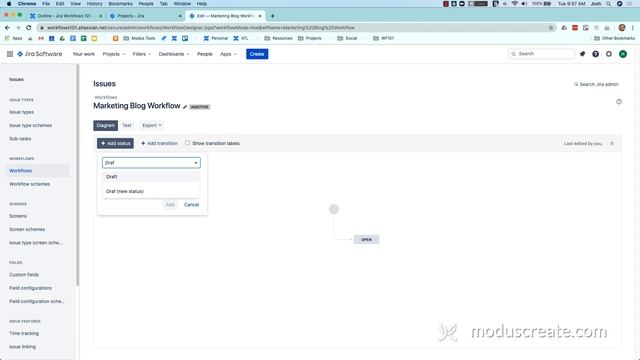Viewport: 640px width, 360px height.
Task: Click the Add status button
Action: (116, 143)
